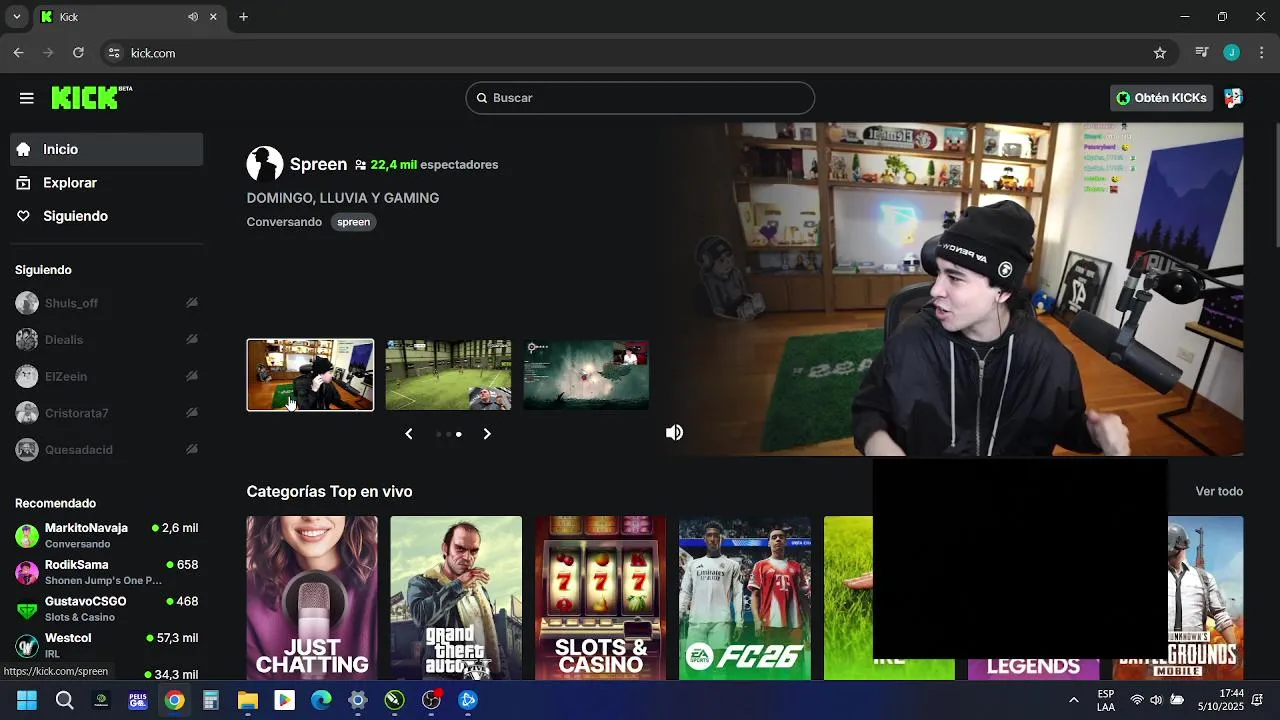Image resolution: width=1280 pixels, height=720 pixels.
Task: Open Chrome media controls icon
Action: [x=1202, y=53]
